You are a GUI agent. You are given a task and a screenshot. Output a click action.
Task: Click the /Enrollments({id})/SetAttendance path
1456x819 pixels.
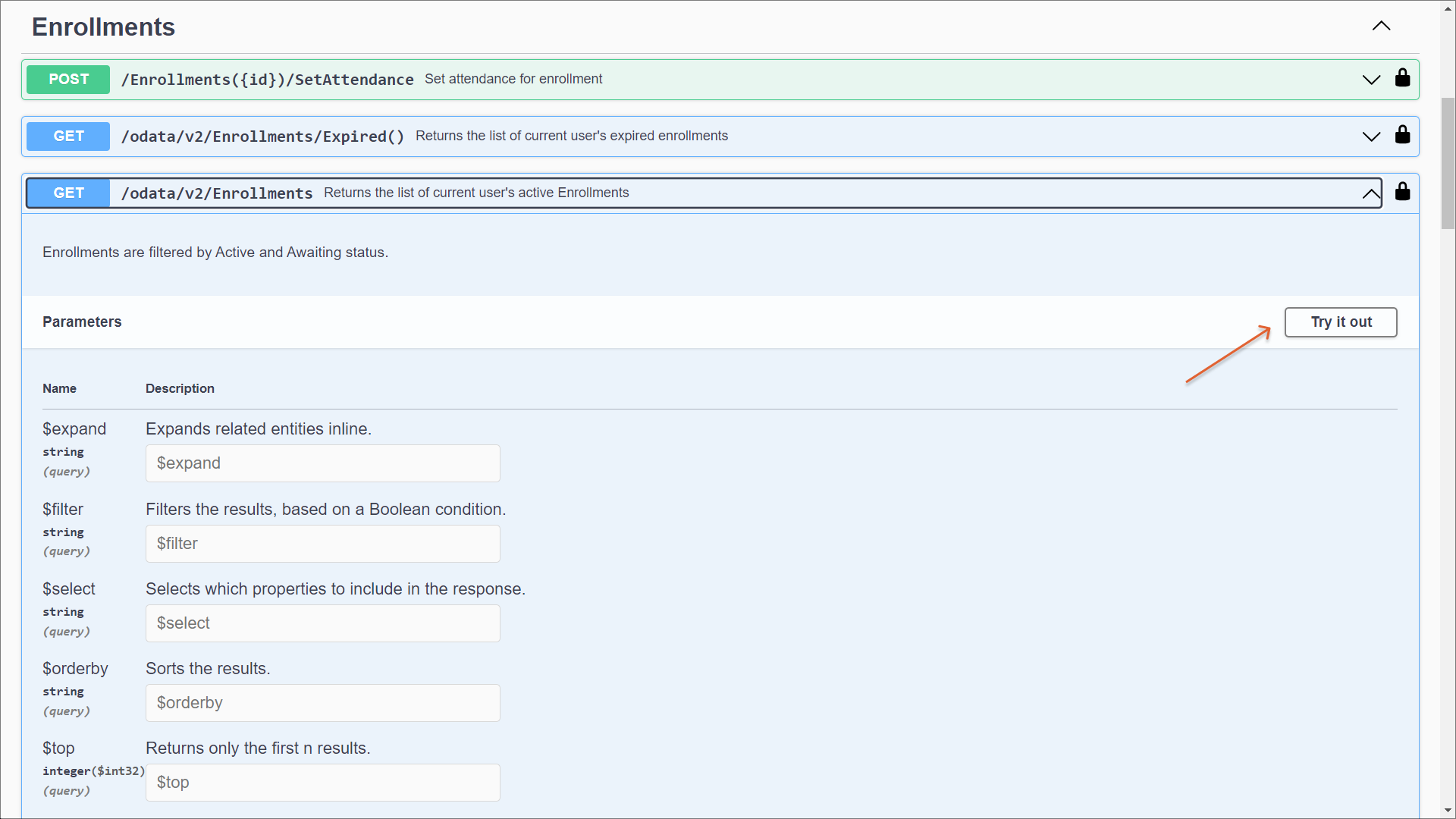[267, 80]
